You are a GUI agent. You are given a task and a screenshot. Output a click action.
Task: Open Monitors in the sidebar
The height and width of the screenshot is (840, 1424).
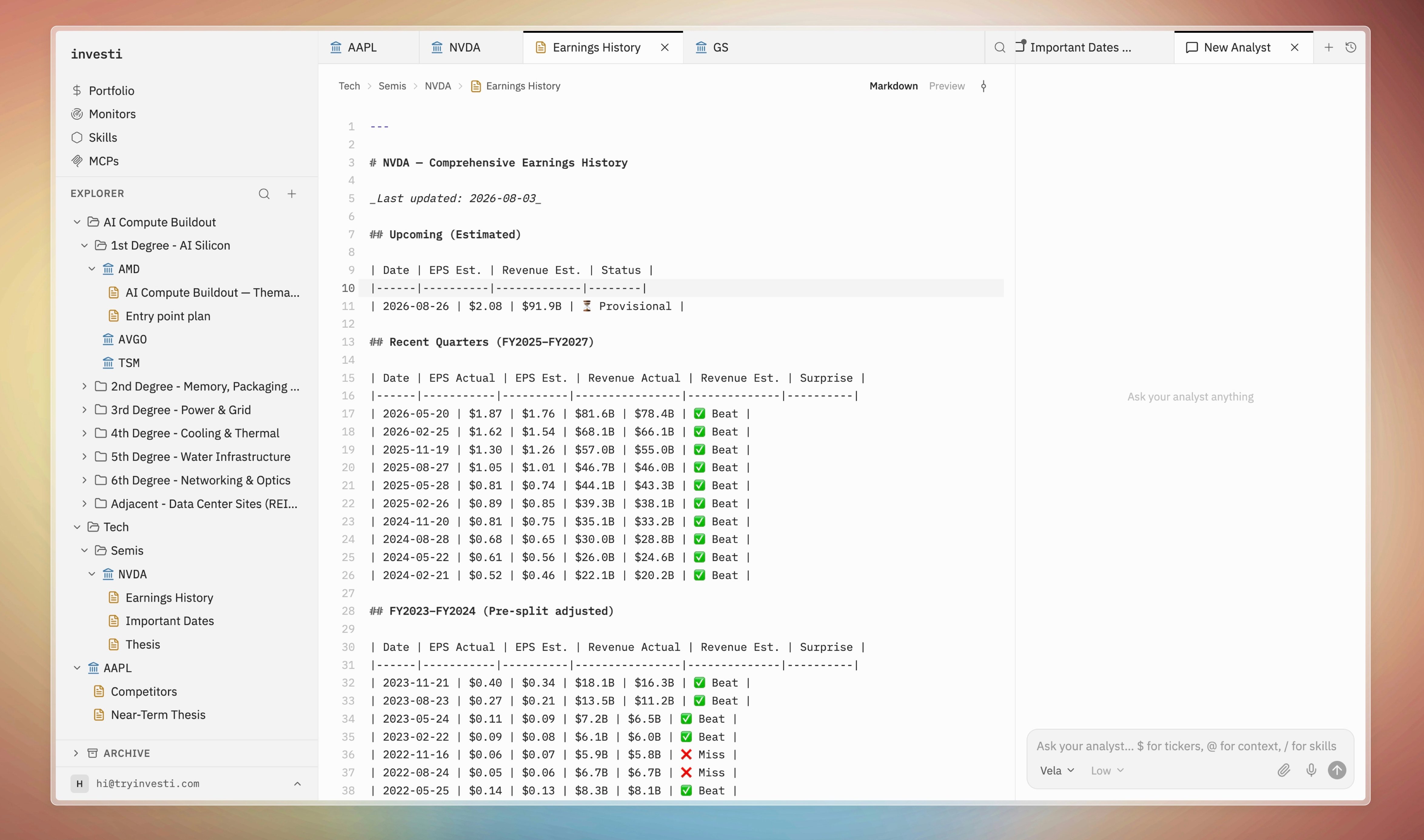pos(104,114)
